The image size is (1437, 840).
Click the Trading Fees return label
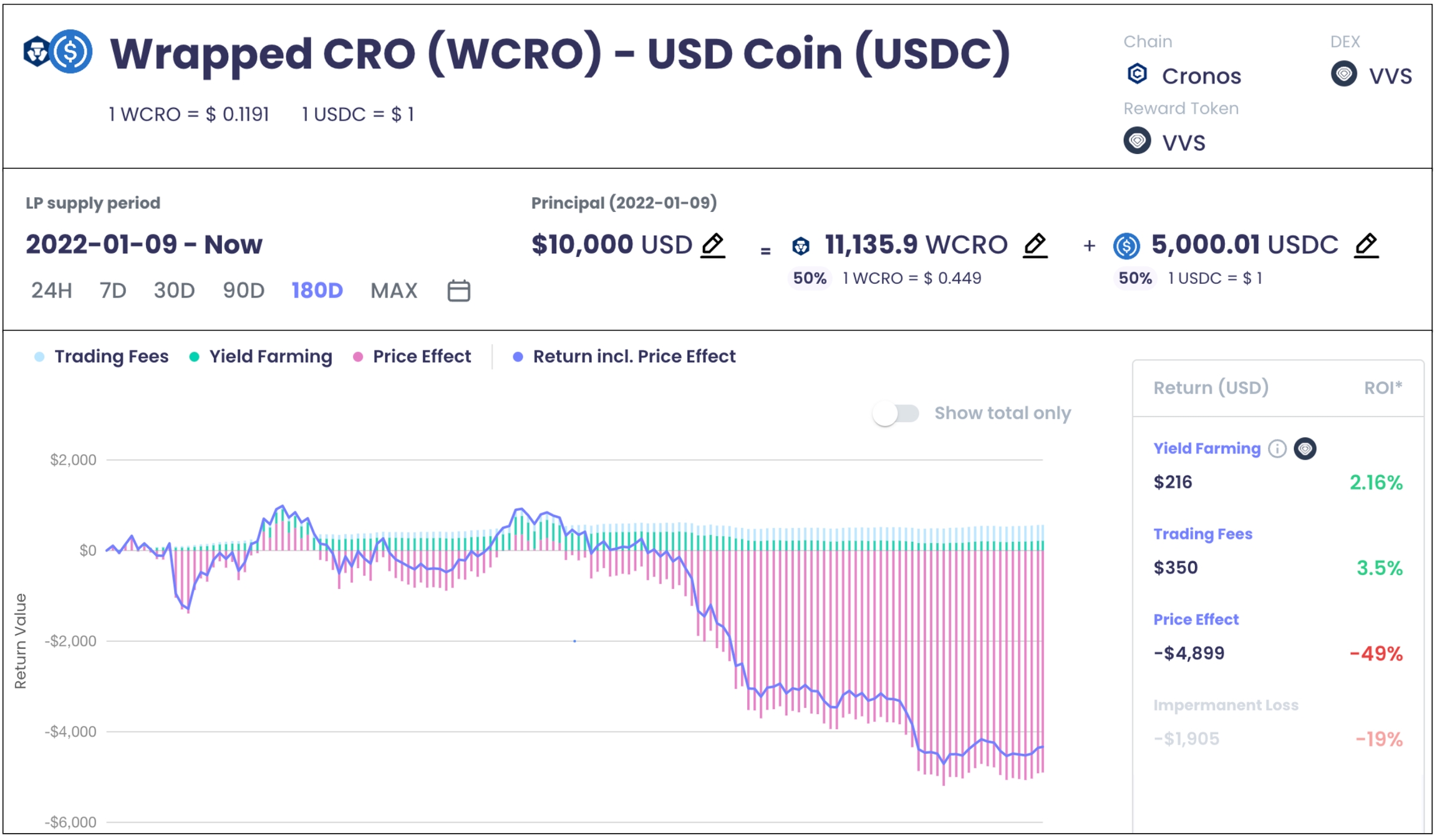pyautogui.click(x=1202, y=534)
